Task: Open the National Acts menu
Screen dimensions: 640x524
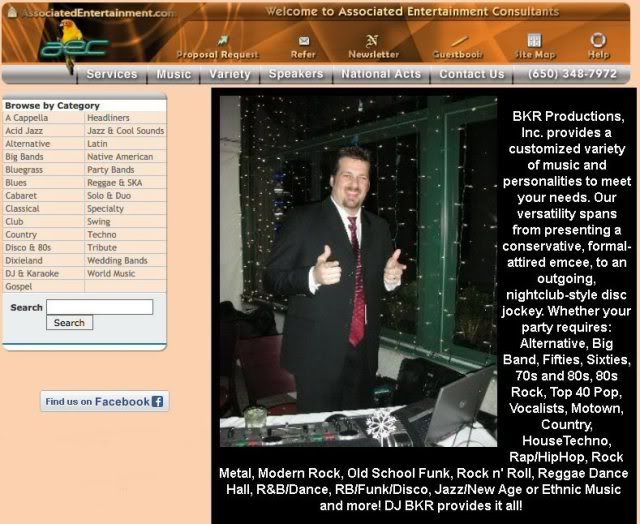Action: [x=381, y=74]
